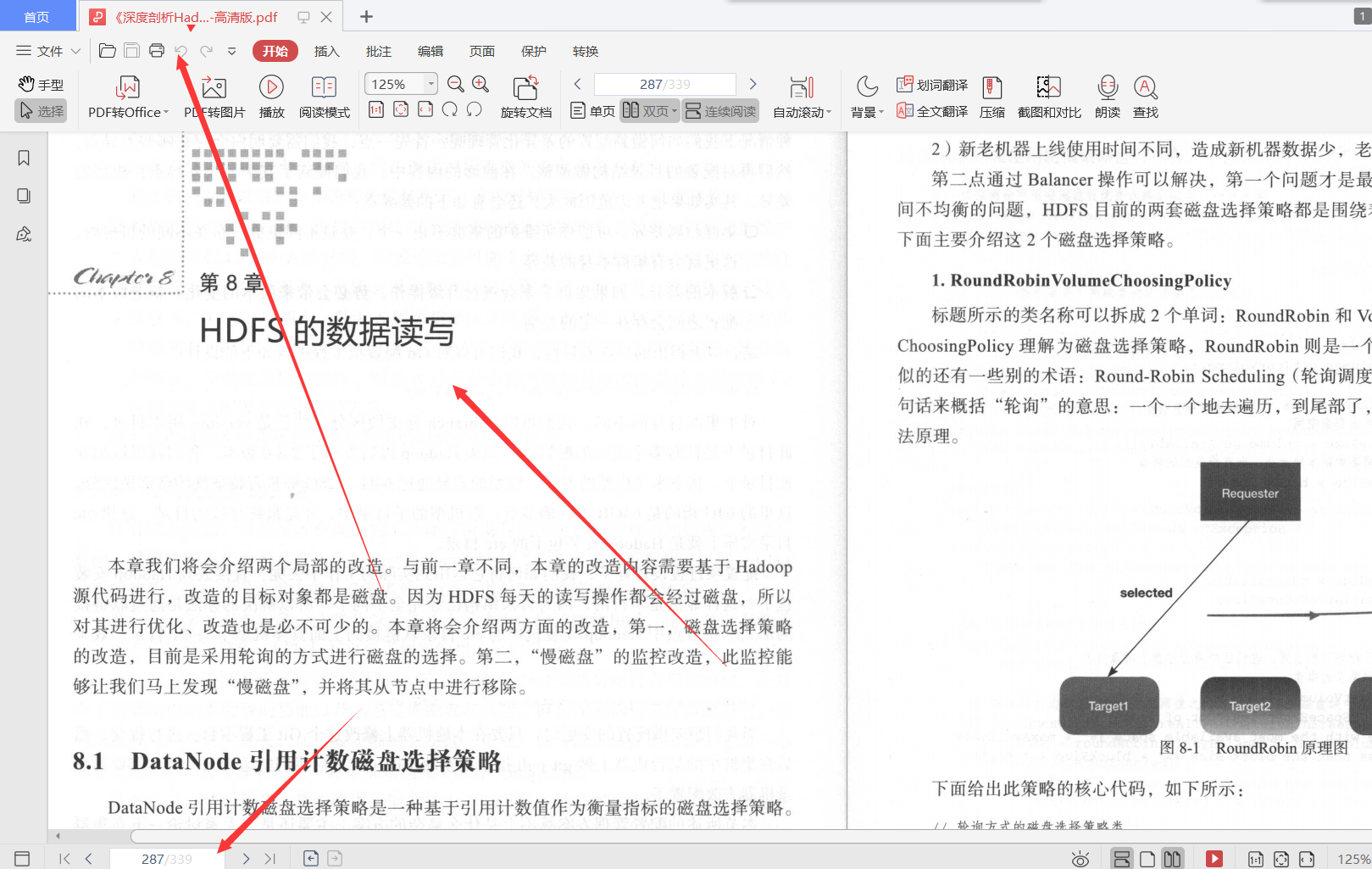Screen dimensions: 1372x869
Task: Activate the Select tool (选择)
Action: click(x=41, y=111)
